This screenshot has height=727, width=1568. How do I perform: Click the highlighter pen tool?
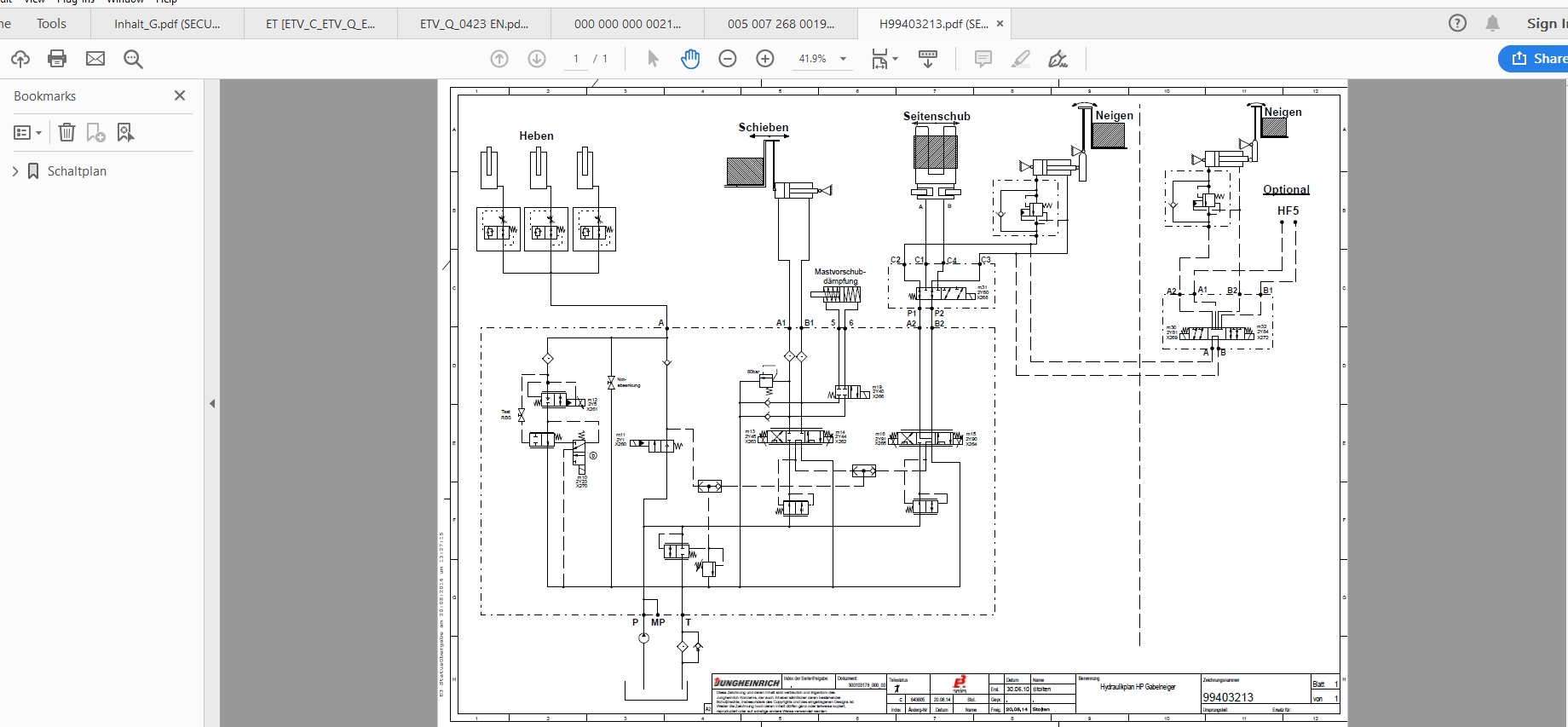point(1020,59)
